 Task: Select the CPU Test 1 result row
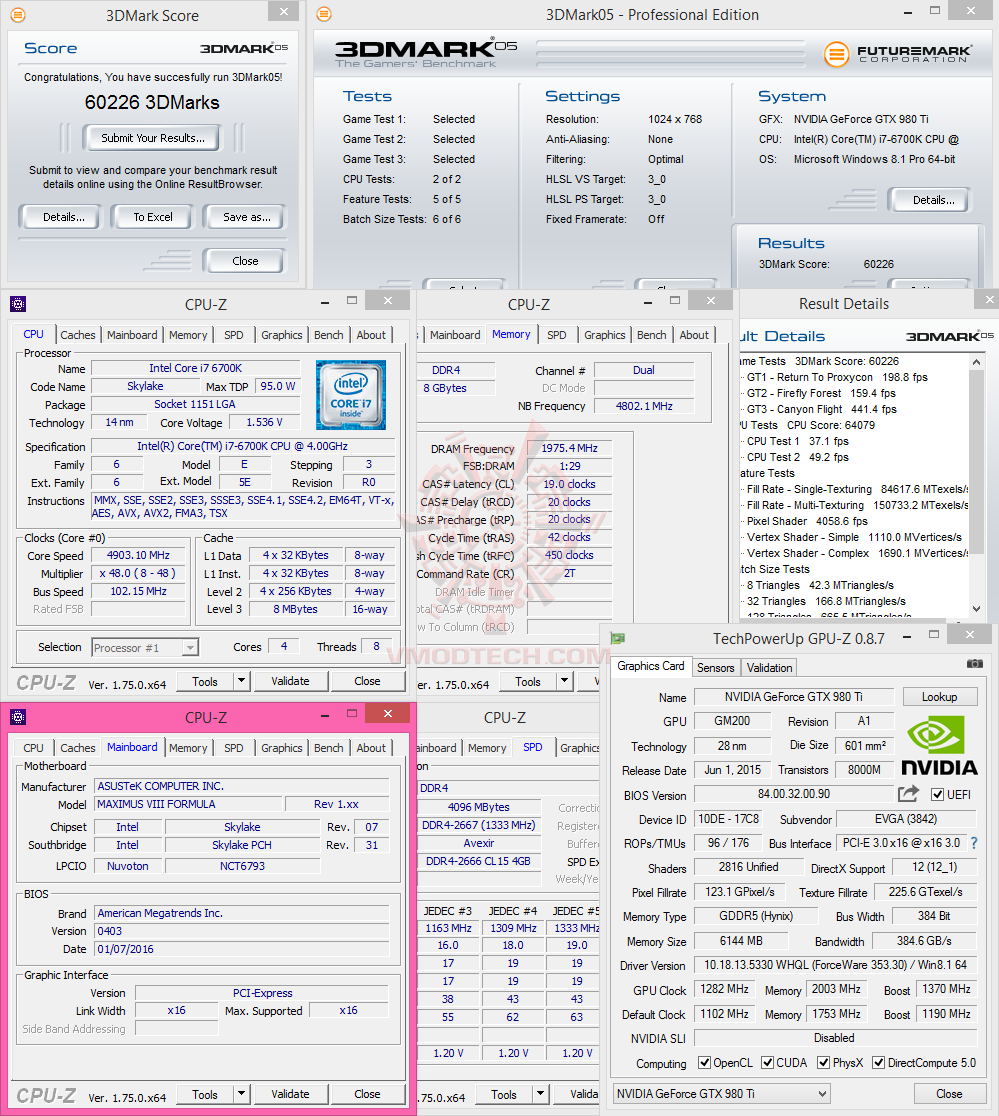tap(797, 441)
